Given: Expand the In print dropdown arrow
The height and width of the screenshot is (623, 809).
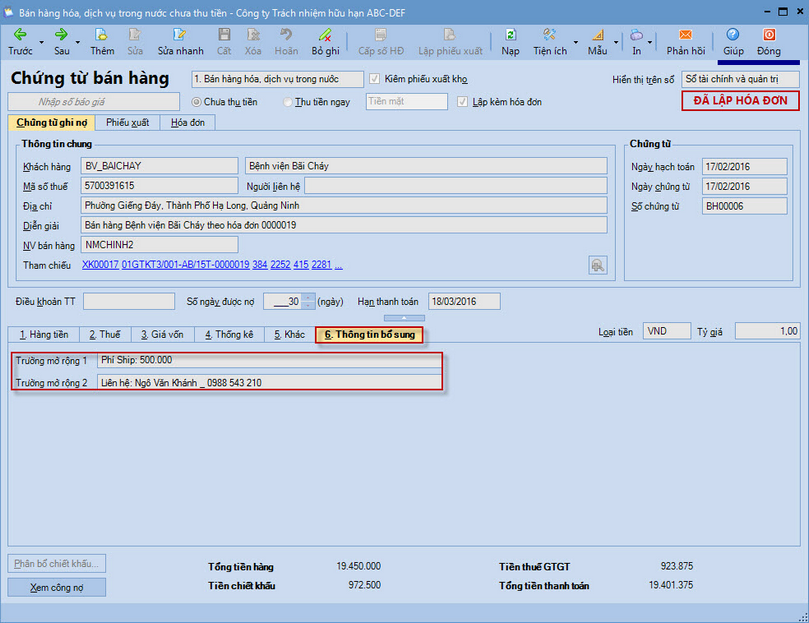Looking at the screenshot, I should 650,42.
